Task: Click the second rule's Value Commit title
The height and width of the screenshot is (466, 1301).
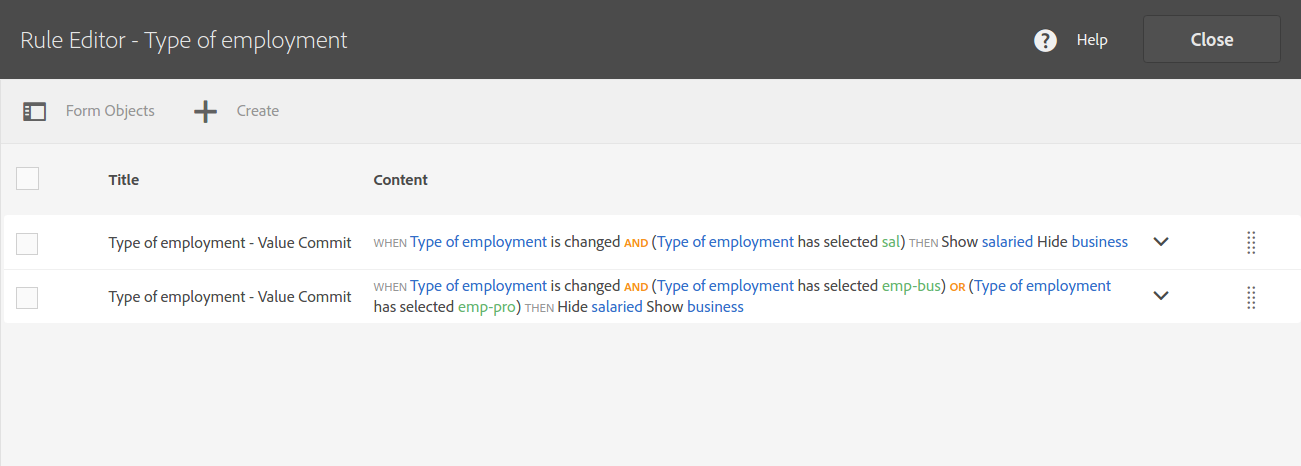Action: (230, 296)
